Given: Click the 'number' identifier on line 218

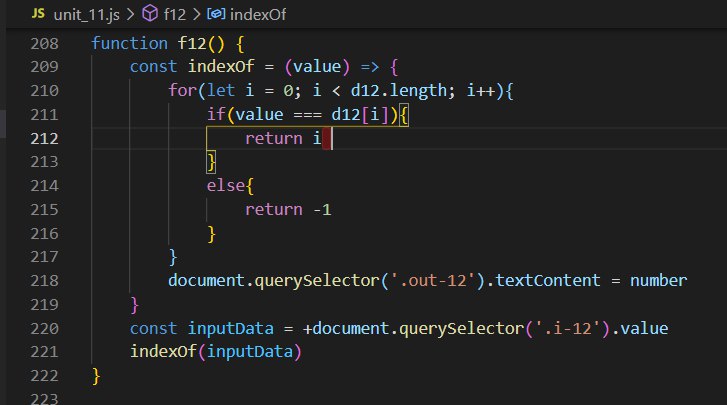Looking at the screenshot, I should (658, 281).
